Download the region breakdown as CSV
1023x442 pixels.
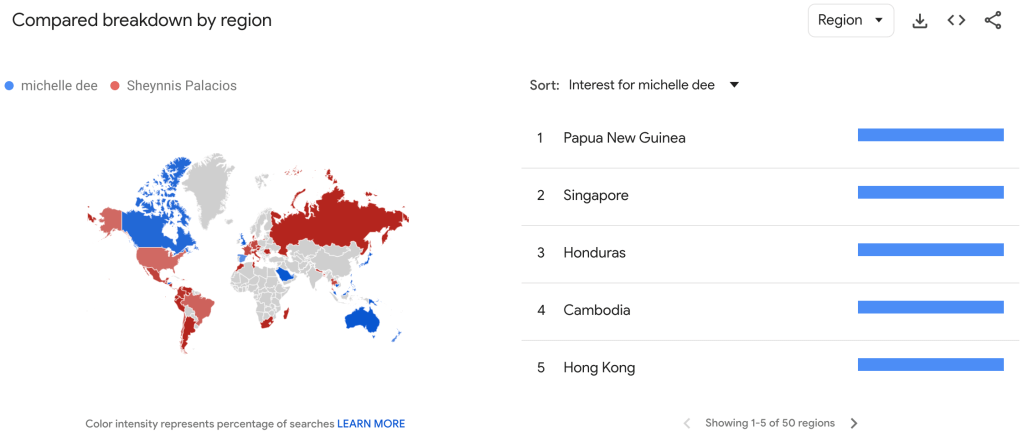pyautogui.click(x=920, y=21)
